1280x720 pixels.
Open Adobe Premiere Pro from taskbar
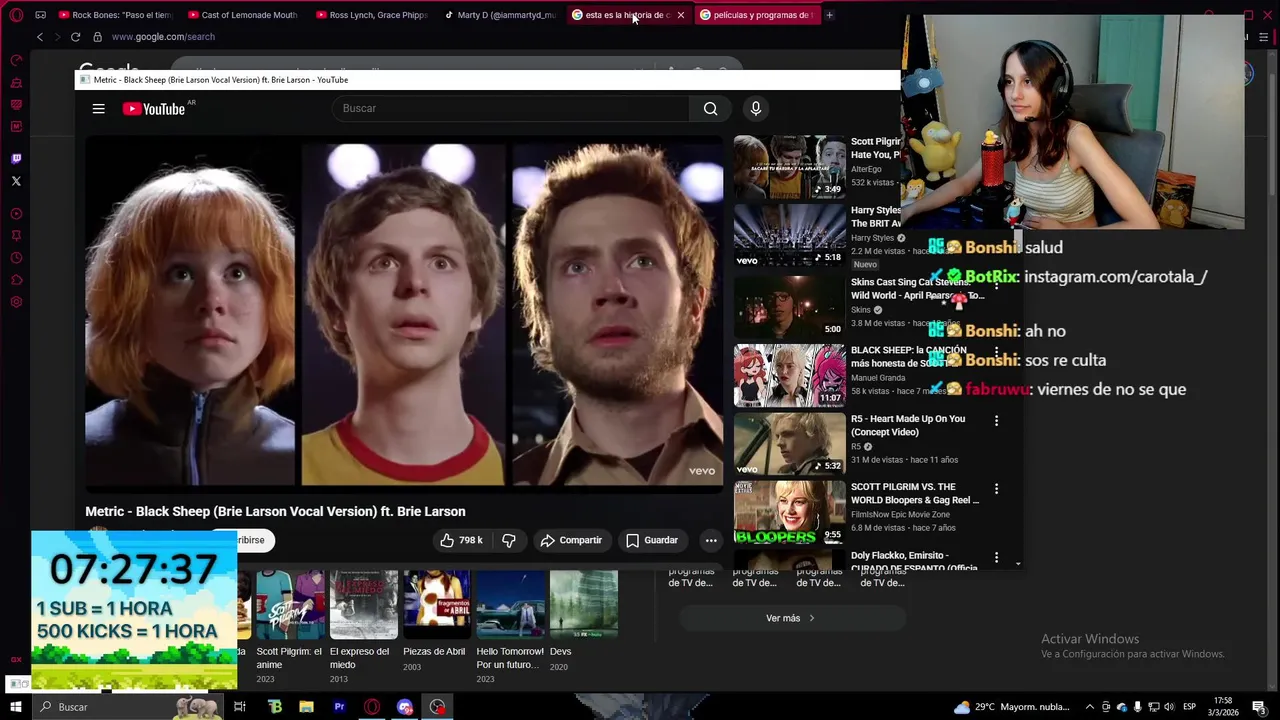339,707
